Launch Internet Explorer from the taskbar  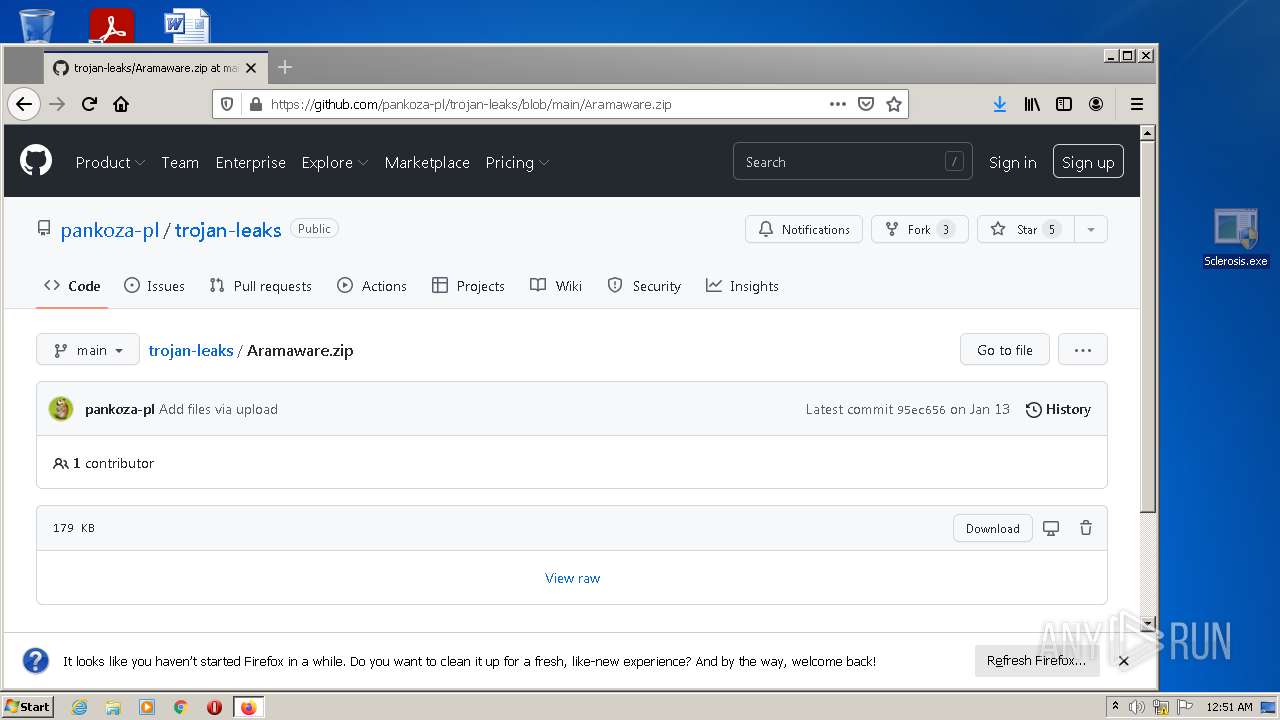point(79,707)
